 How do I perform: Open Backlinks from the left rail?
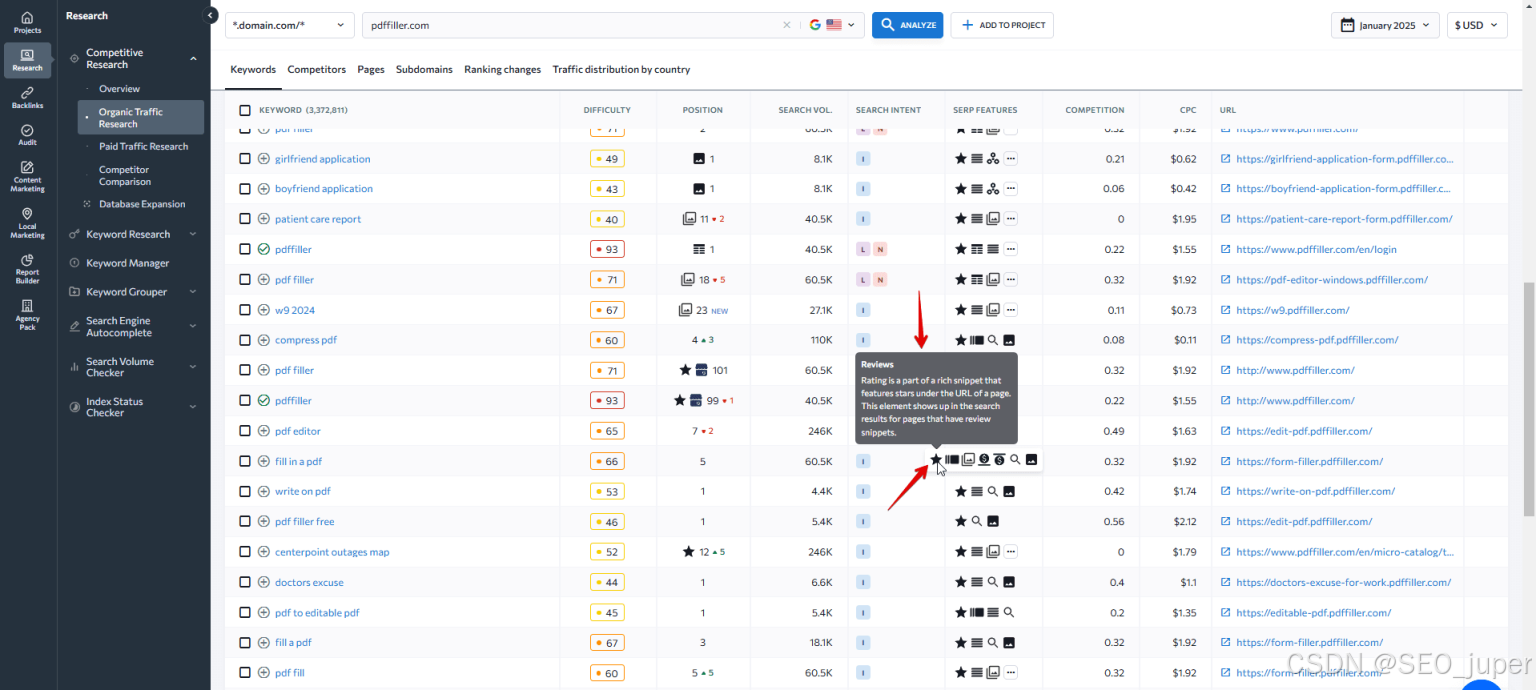27,97
